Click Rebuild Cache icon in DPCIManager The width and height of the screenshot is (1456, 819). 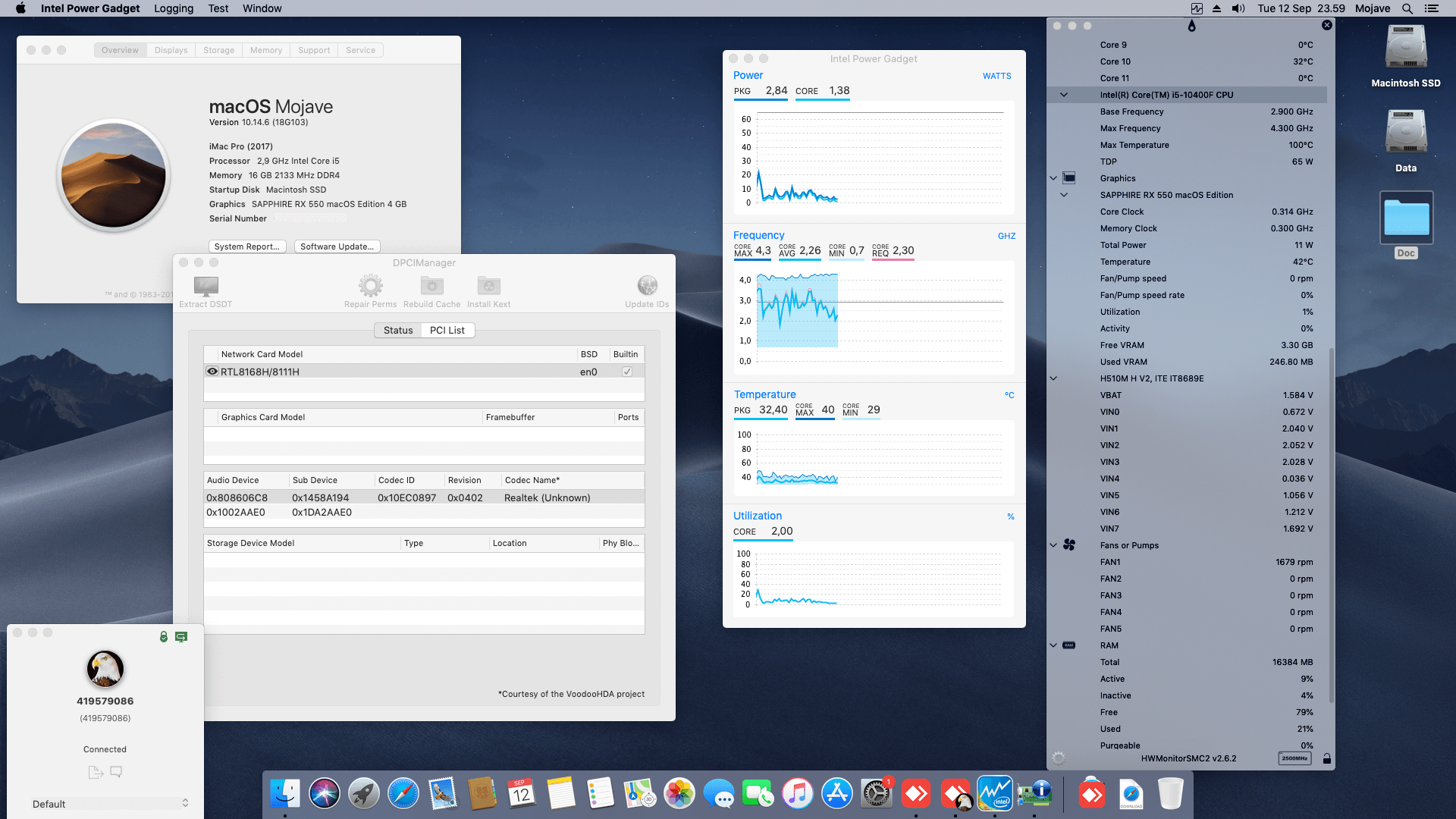coord(432,286)
